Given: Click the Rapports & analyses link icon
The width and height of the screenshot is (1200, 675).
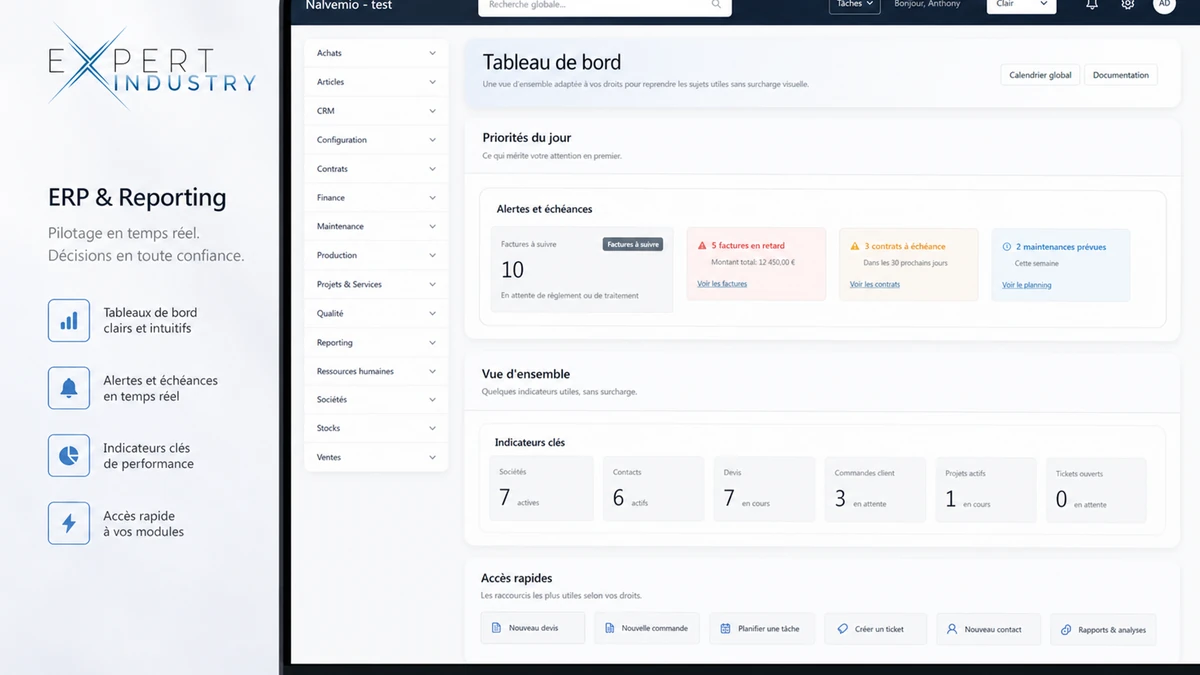Looking at the screenshot, I should (1066, 630).
